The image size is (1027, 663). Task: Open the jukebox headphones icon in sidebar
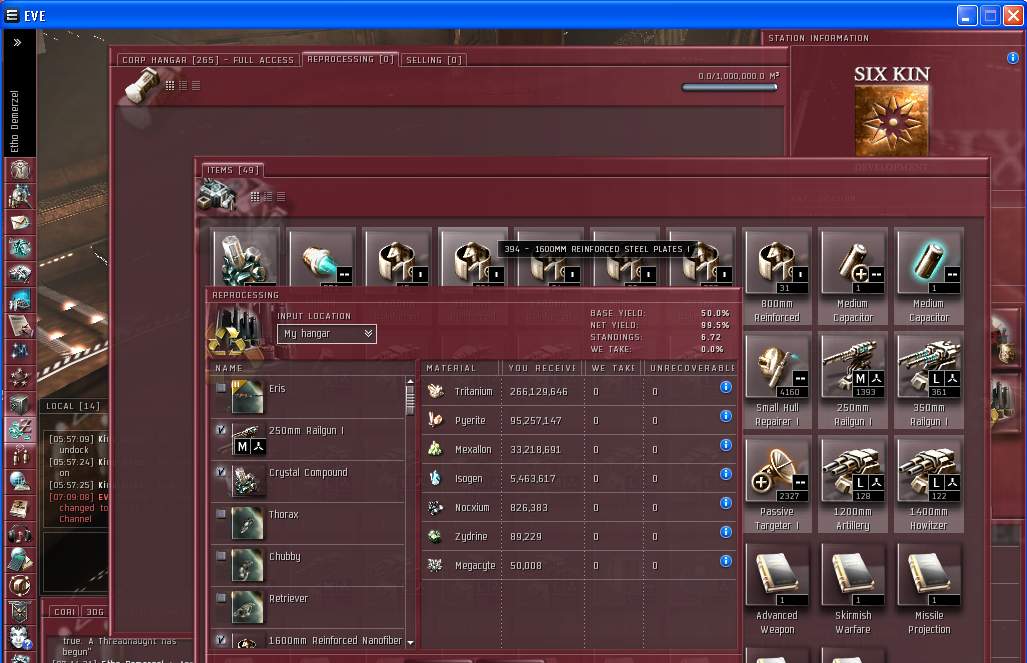(20, 534)
